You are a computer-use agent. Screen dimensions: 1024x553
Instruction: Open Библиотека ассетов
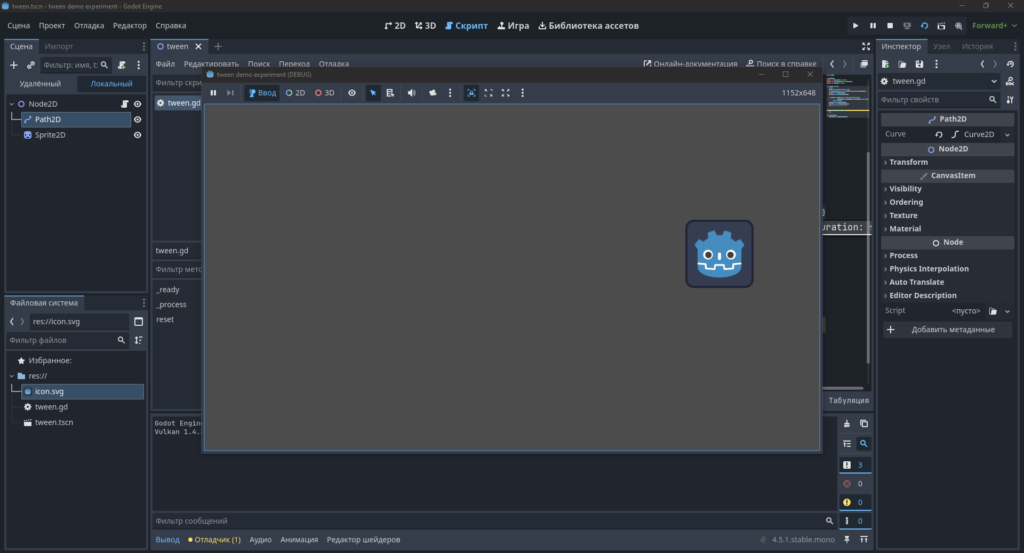pyautogui.click(x=588, y=25)
